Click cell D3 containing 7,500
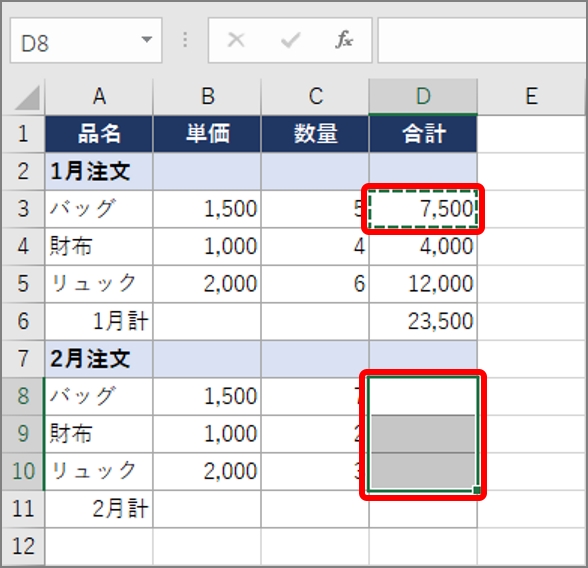 (423, 209)
